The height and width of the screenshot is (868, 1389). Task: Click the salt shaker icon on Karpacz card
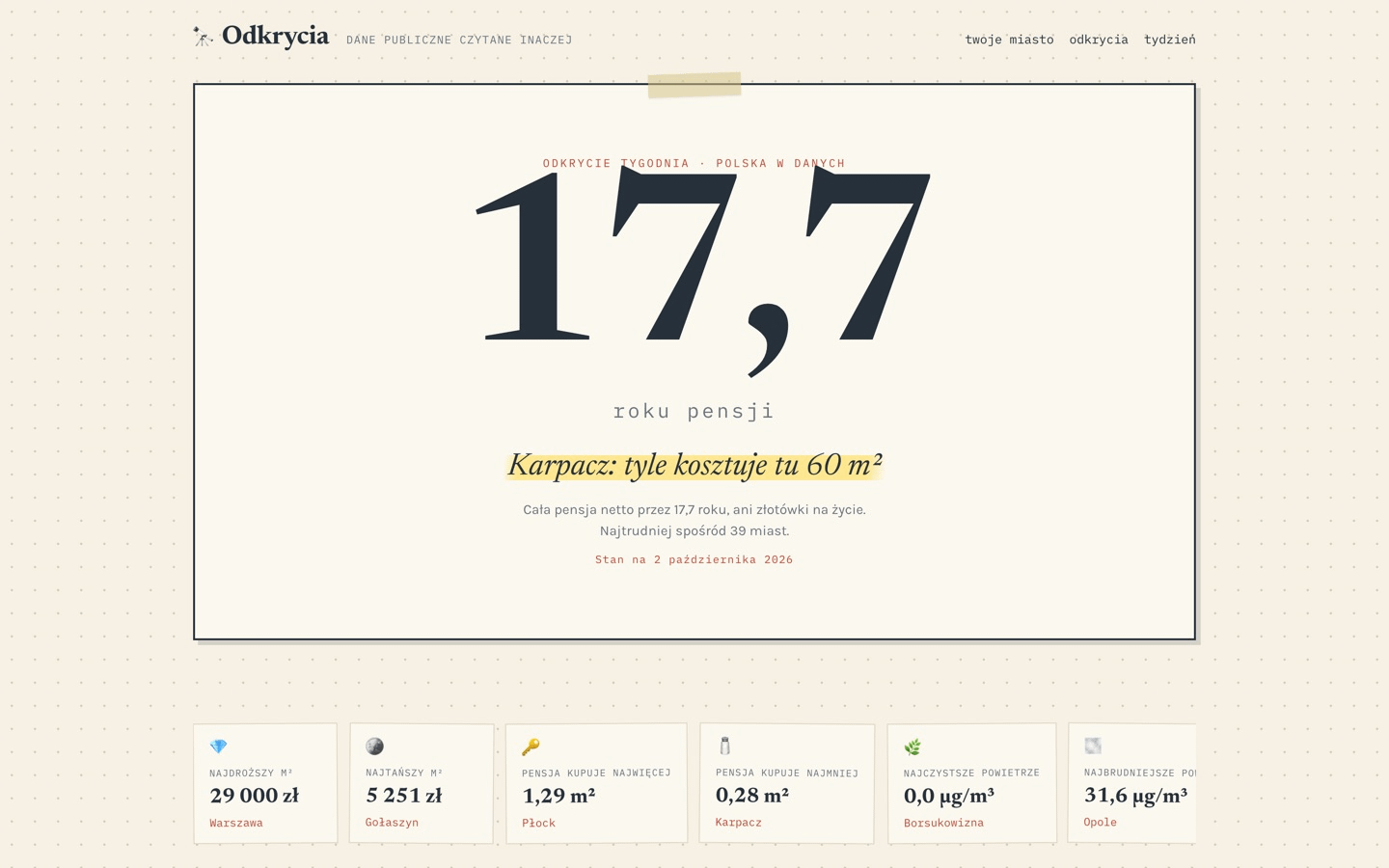(725, 746)
